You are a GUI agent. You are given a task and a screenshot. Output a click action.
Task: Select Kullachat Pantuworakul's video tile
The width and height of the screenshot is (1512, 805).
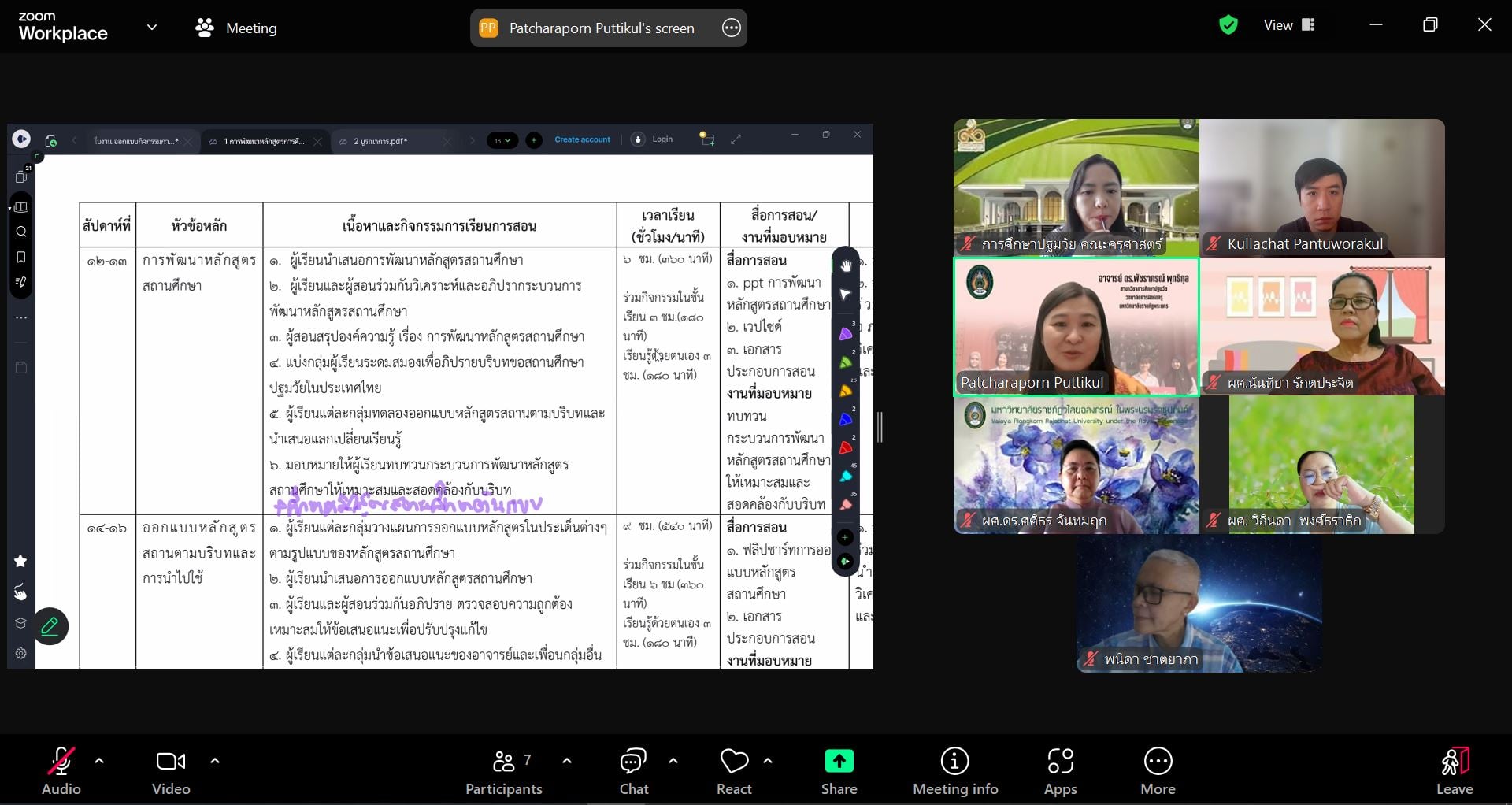click(x=1321, y=188)
